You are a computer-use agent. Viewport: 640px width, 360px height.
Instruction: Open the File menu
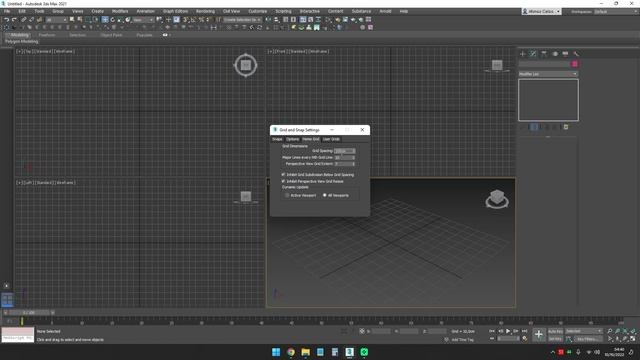coord(7,11)
